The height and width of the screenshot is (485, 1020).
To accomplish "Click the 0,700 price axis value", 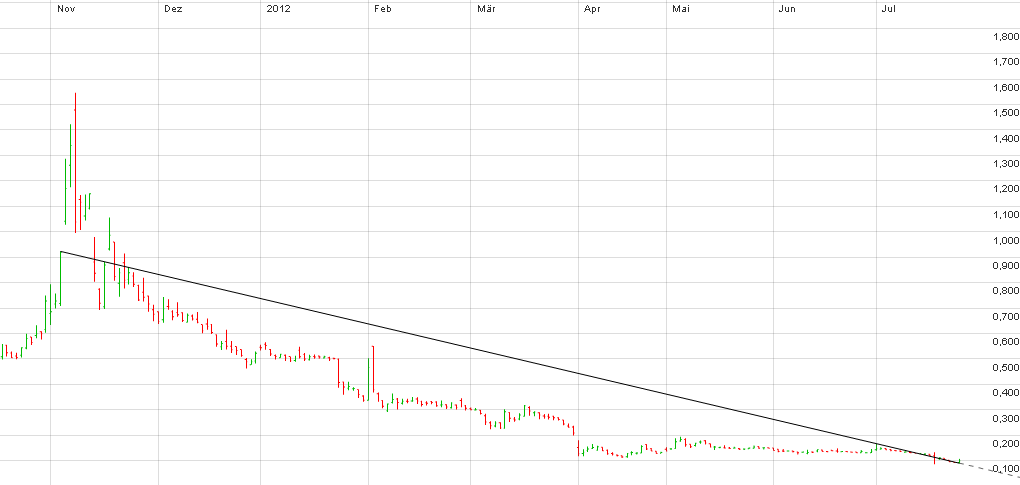I will click(x=1006, y=317).
